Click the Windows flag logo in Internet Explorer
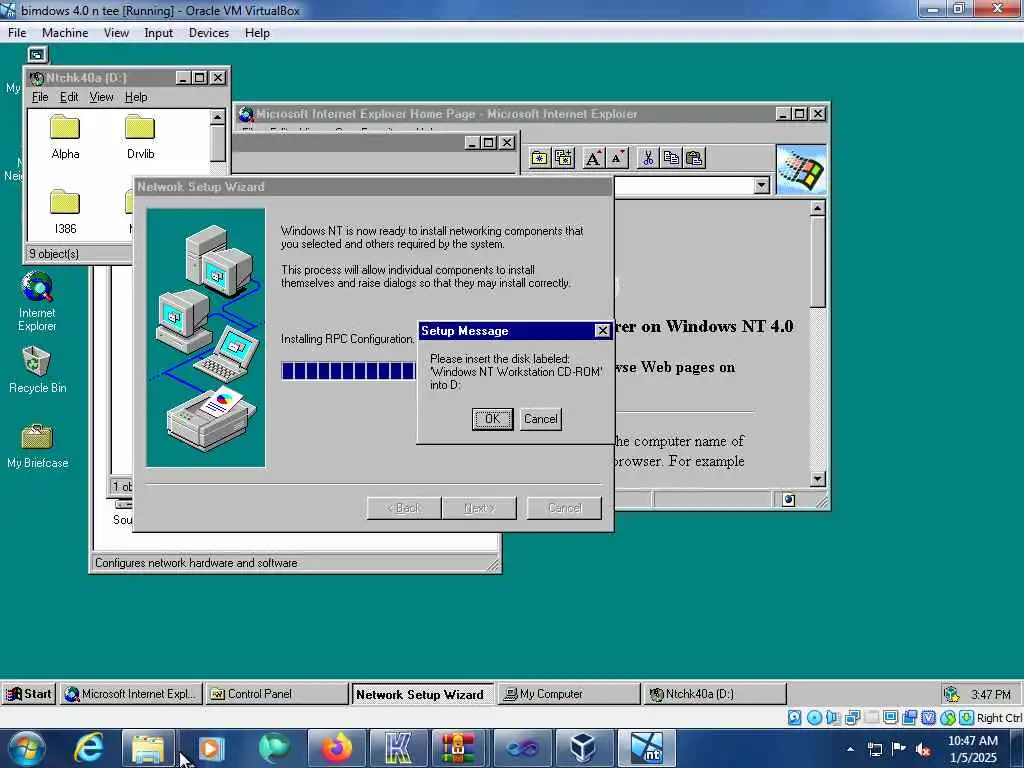 point(801,170)
